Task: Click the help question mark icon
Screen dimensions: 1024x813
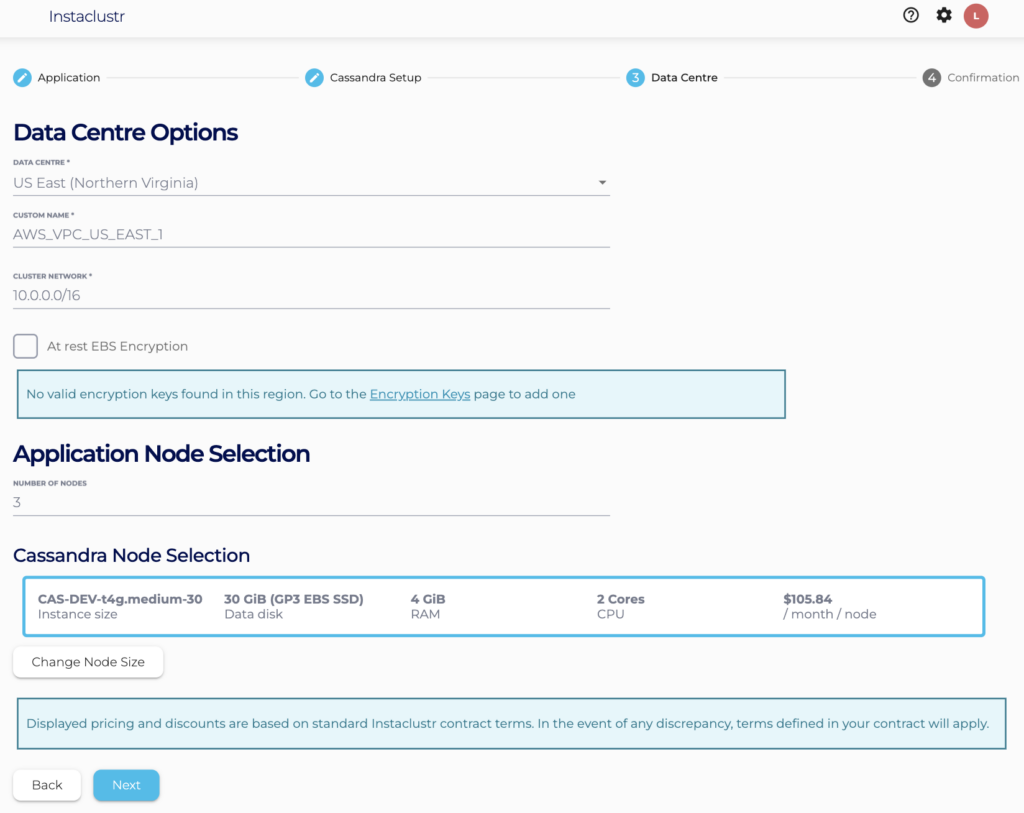Action: [910, 15]
